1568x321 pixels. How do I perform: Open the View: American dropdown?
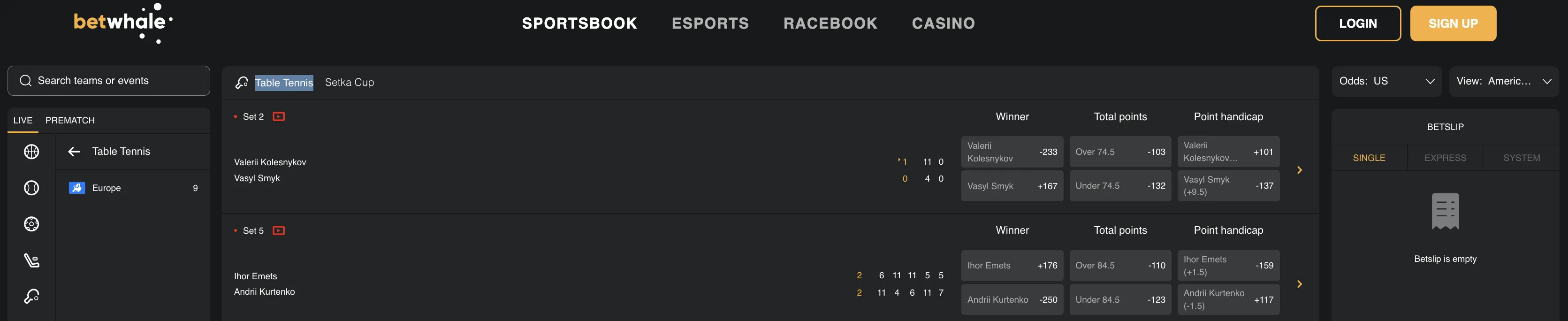click(x=1503, y=81)
